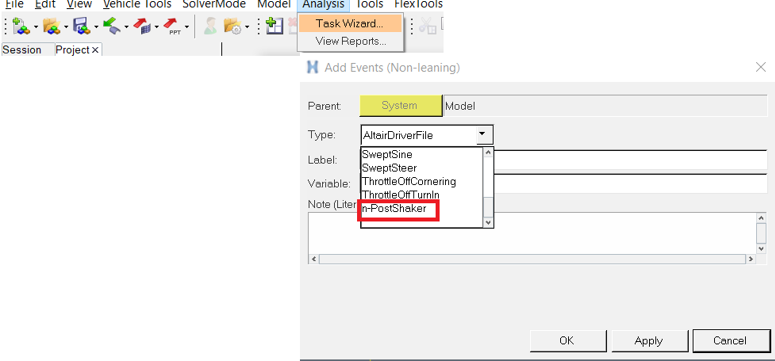
Task: Click the folder with gear preferences icon
Action: 232,26
